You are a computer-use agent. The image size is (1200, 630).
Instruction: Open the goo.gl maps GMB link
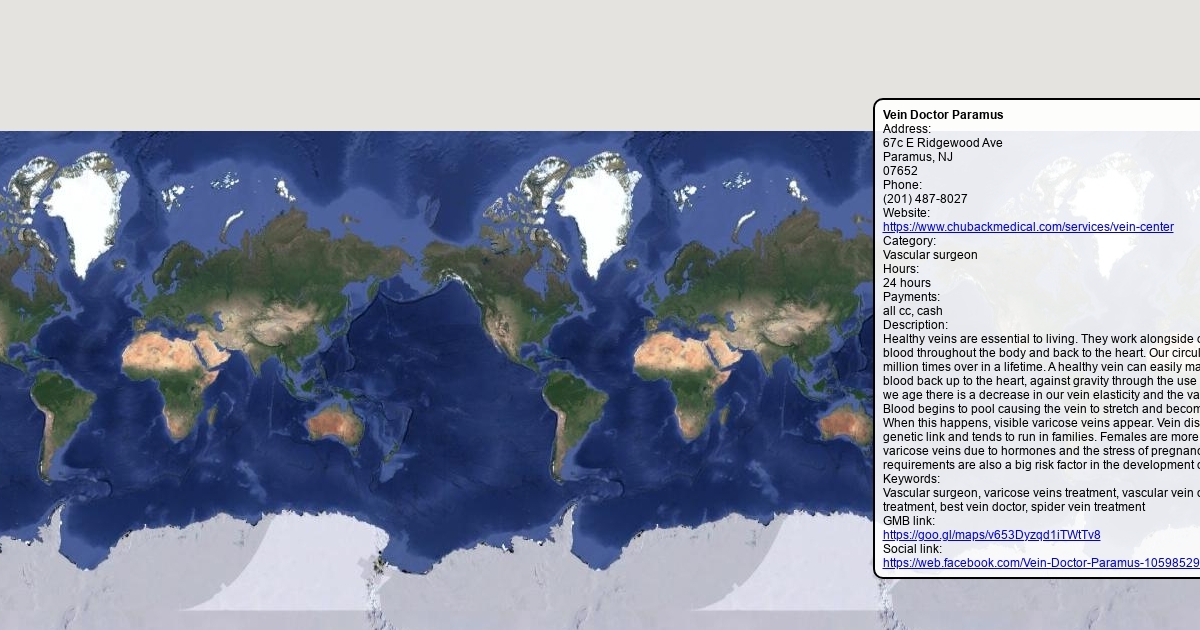point(991,535)
